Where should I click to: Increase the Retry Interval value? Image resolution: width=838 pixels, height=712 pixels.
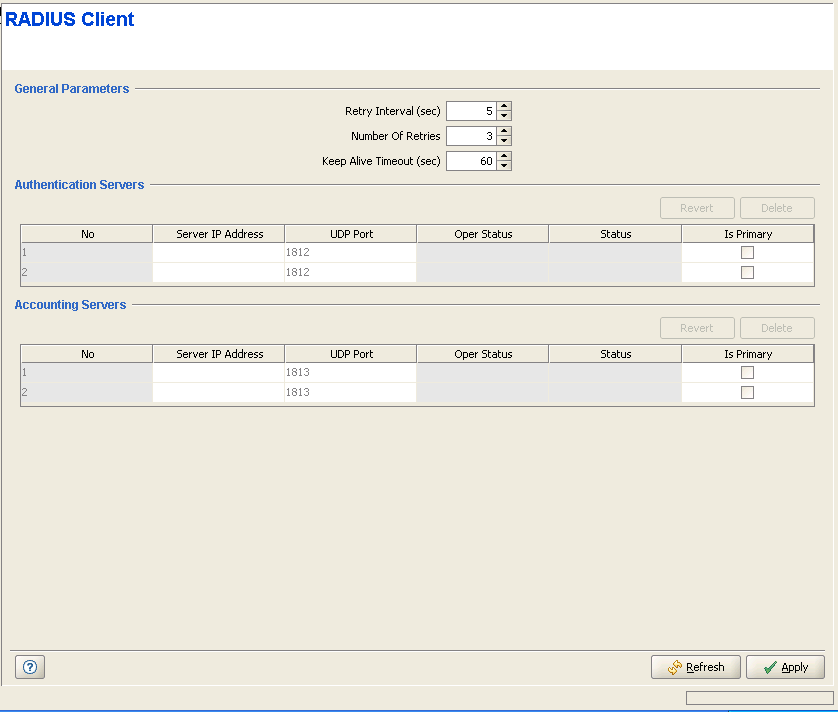pos(504,107)
